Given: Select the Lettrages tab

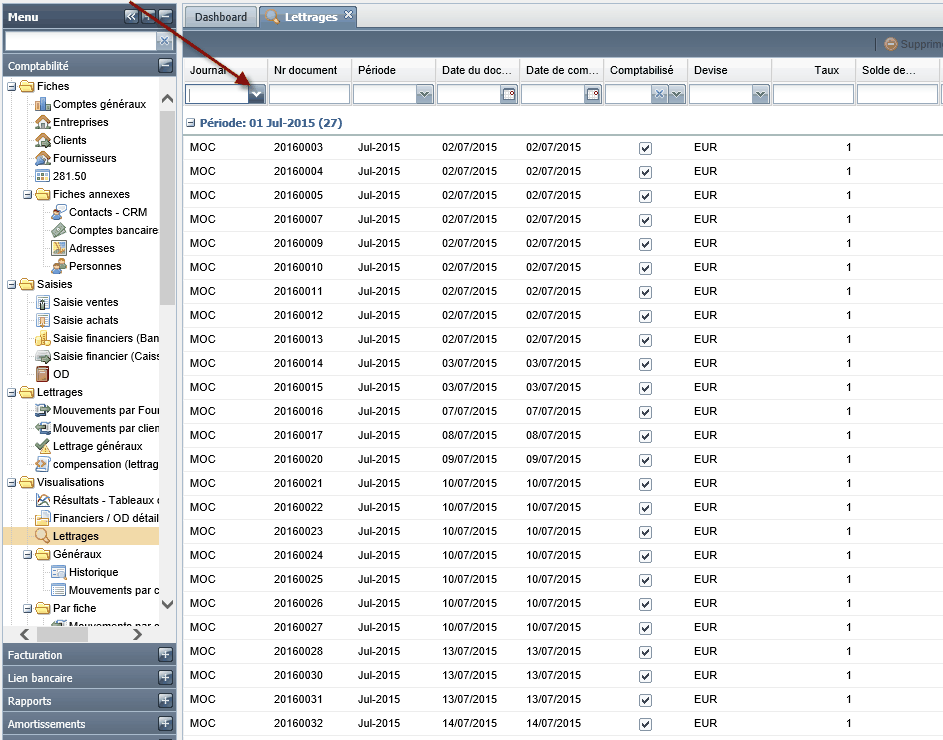Looking at the screenshot, I should pyautogui.click(x=308, y=17).
